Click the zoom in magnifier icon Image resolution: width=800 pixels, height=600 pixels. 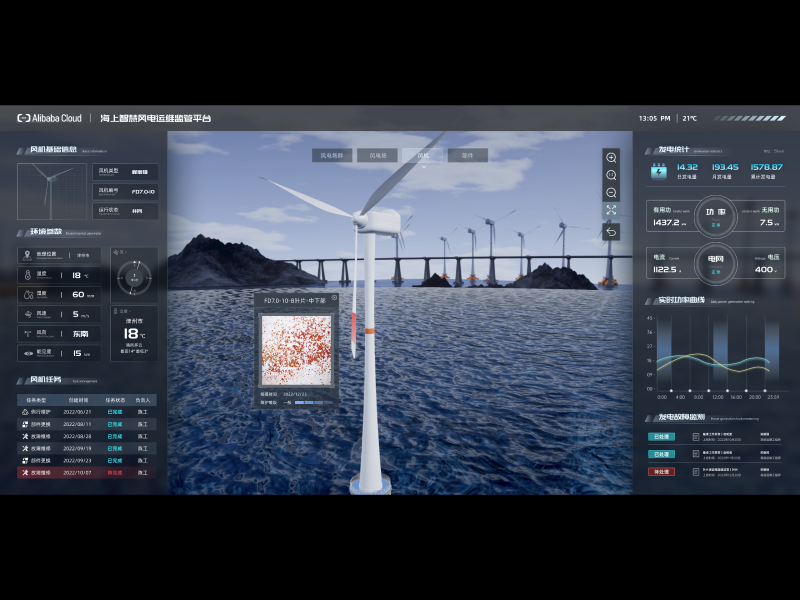pos(611,157)
